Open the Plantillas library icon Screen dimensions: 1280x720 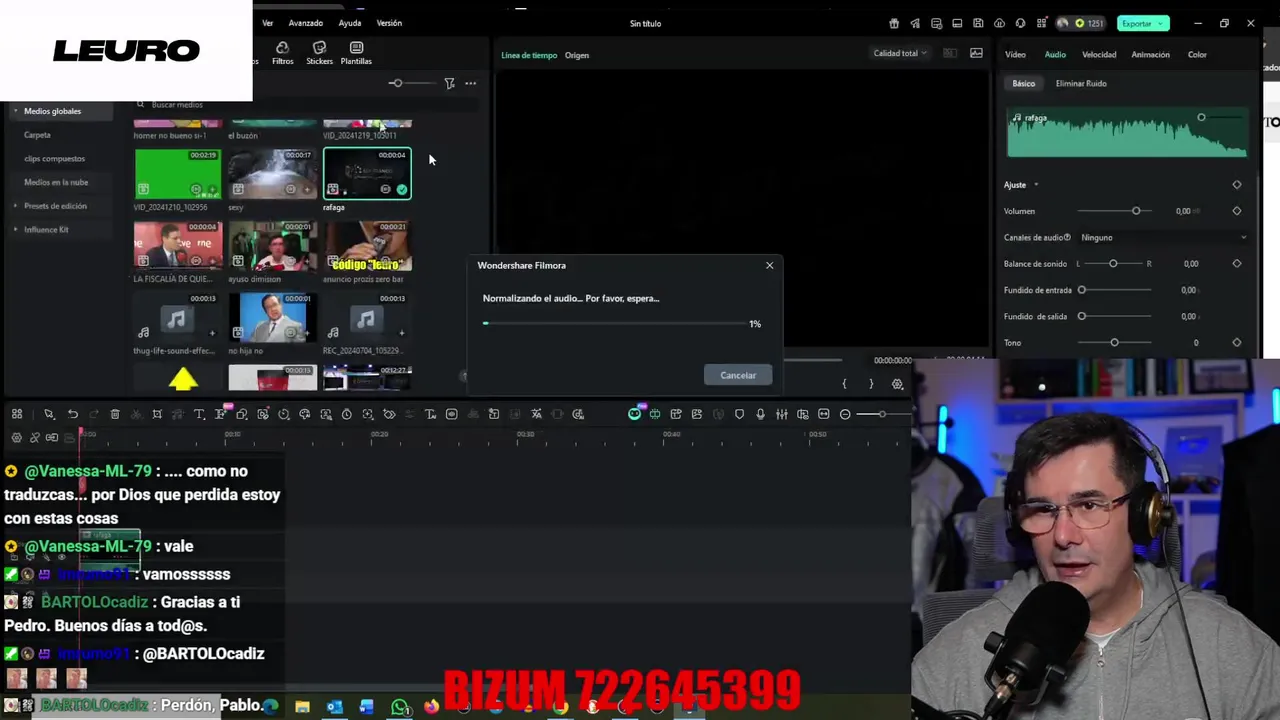(356, 53)
